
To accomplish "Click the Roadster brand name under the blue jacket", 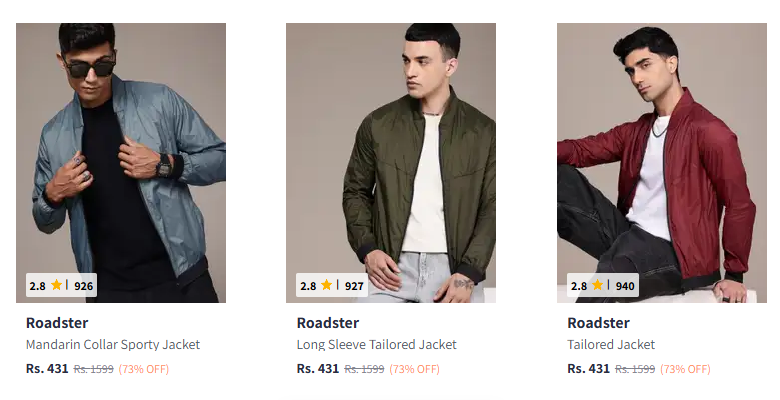I will click(x=57, y=323).
